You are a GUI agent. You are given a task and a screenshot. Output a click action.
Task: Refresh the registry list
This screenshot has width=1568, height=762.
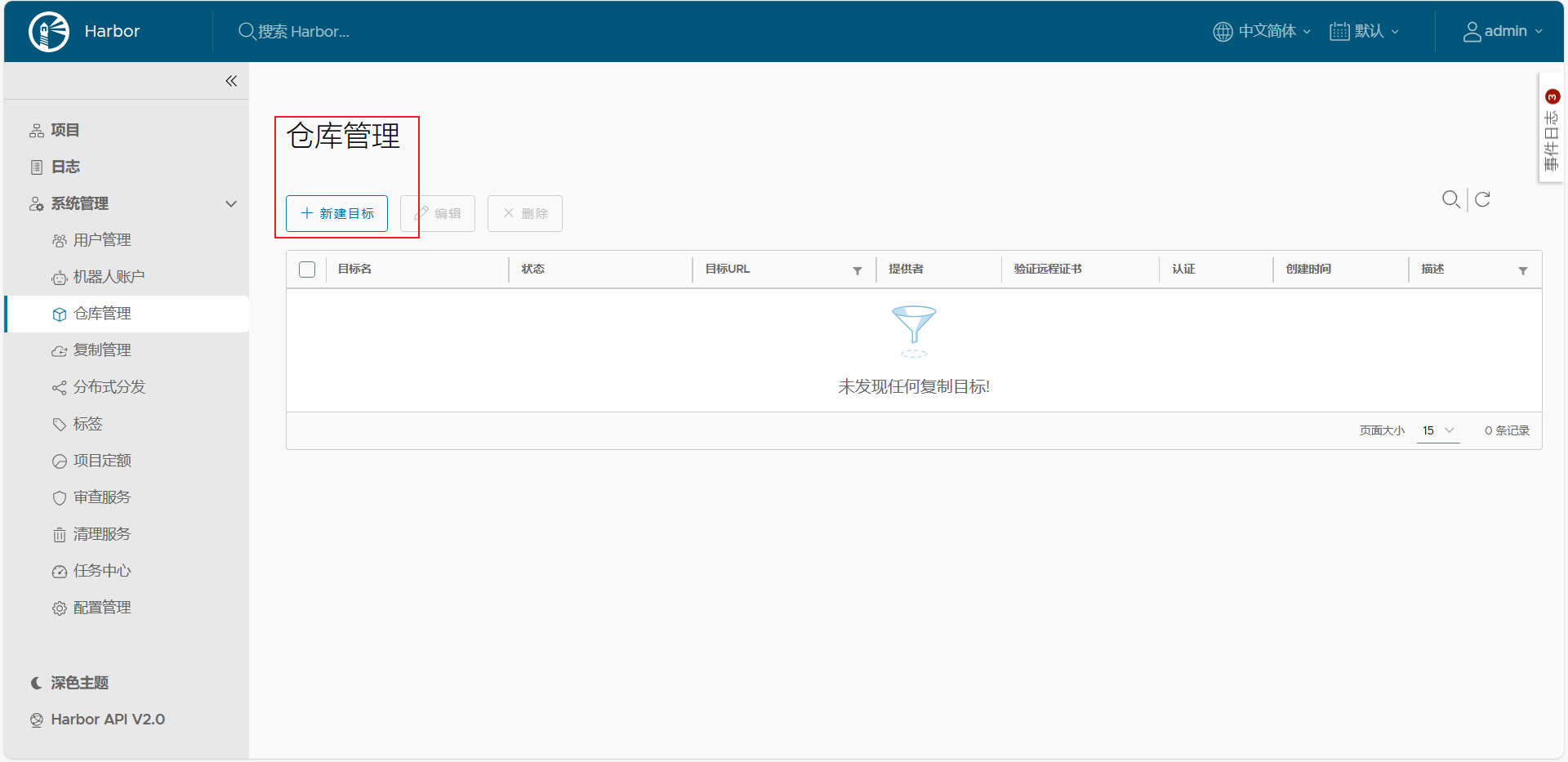click(1482, 199)
